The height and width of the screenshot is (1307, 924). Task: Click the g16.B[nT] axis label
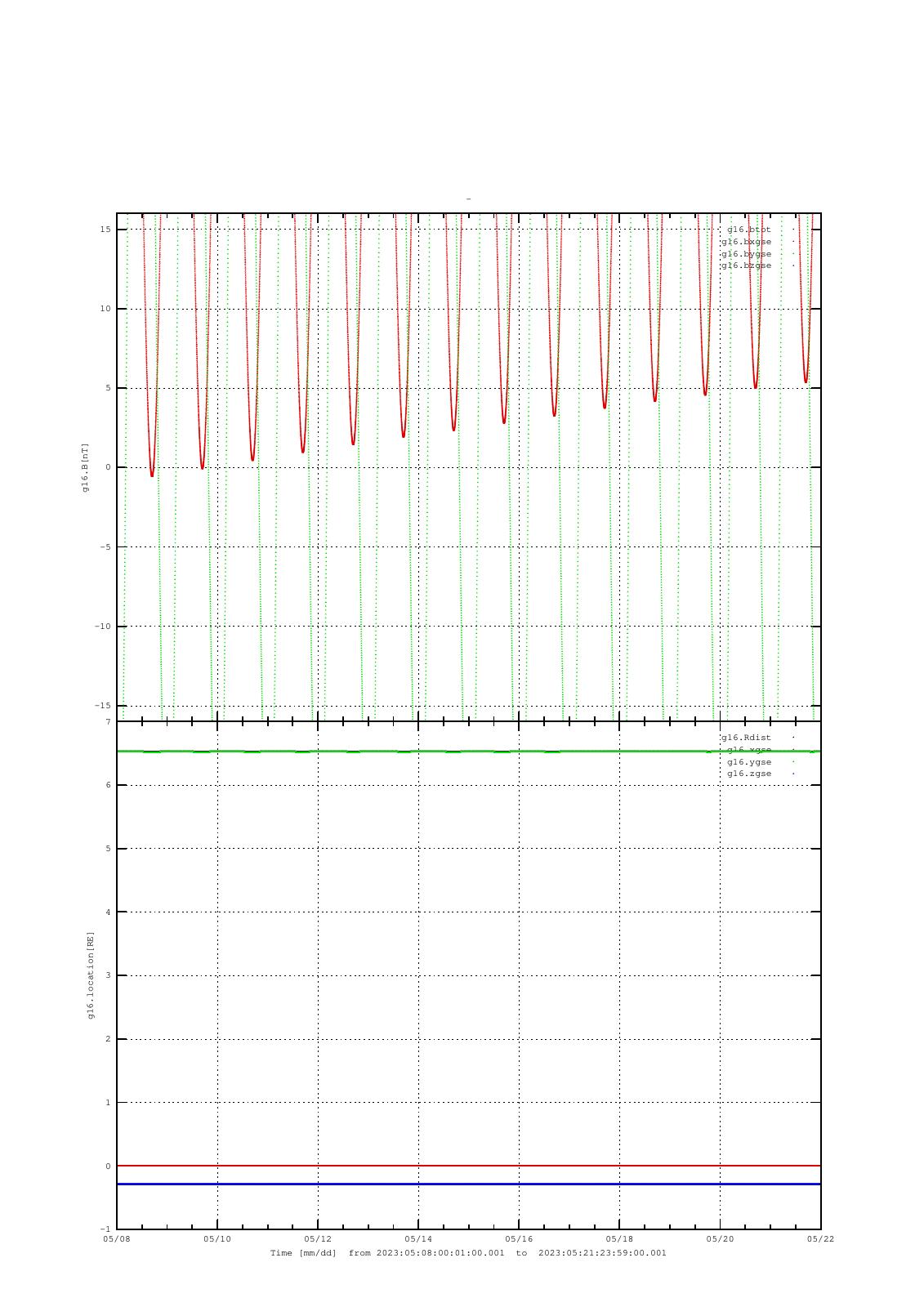point(85,467)
